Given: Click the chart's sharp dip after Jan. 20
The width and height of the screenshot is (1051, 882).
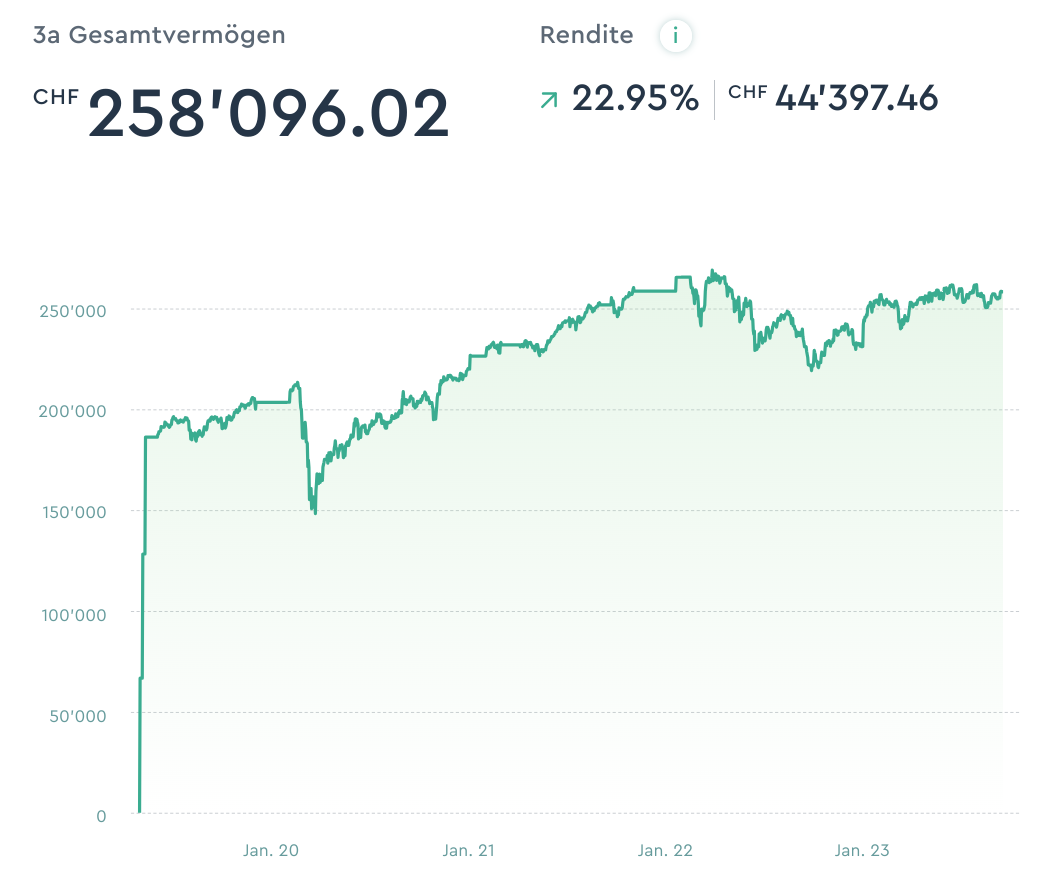Looking at the screenshot, I should click(x=315, y=512).
